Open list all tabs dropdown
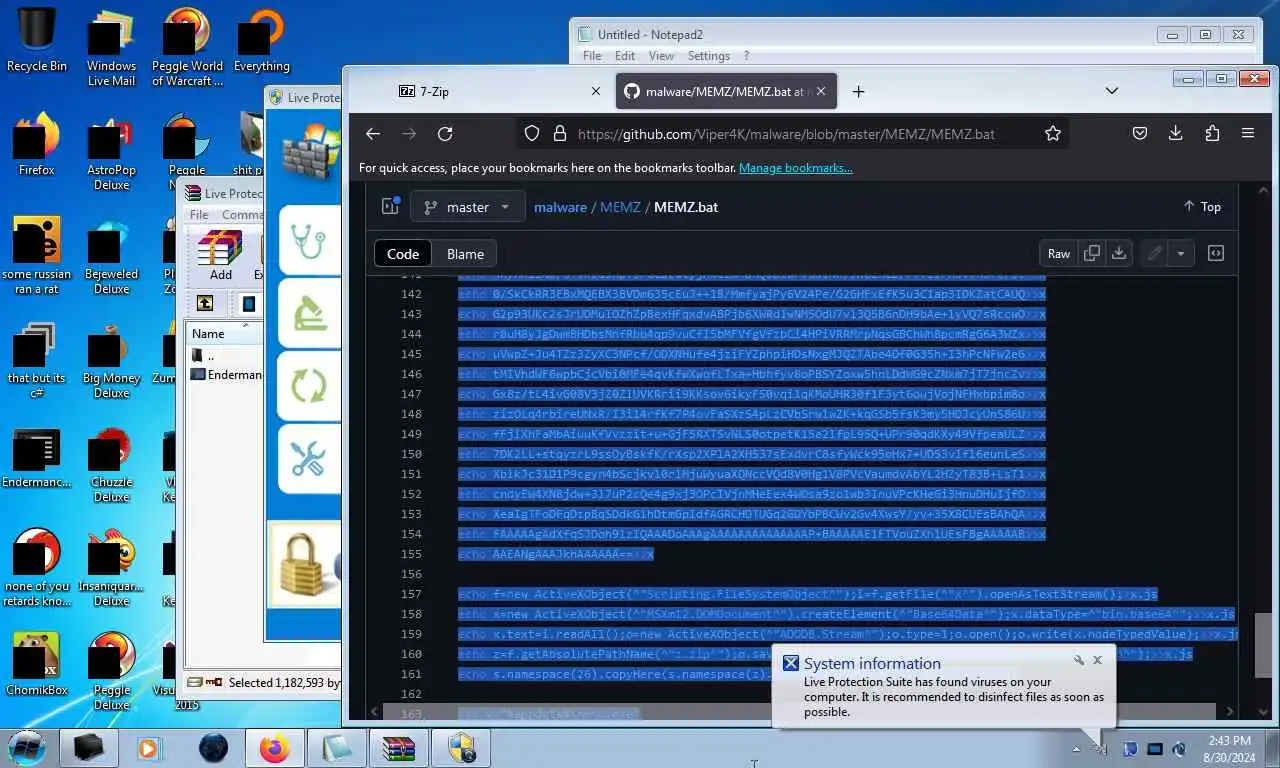Viewport: 1280px width, 768px height. click(1111, 91)
